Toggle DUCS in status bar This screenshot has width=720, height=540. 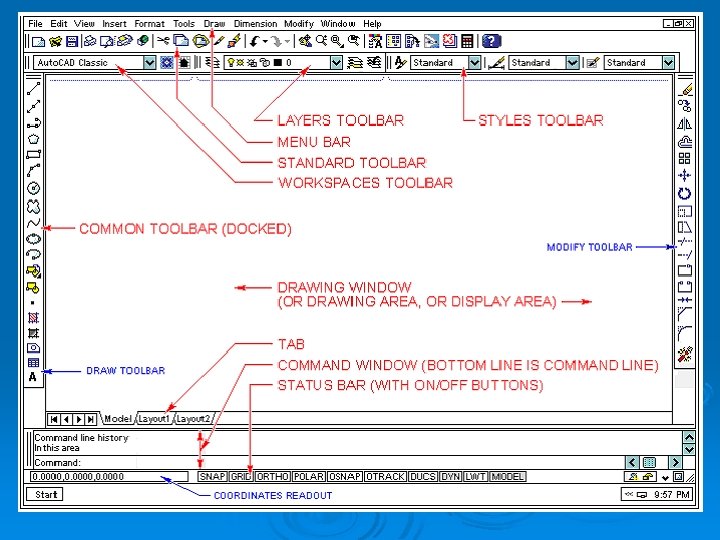pyautogui.click(x=423, y=477)
